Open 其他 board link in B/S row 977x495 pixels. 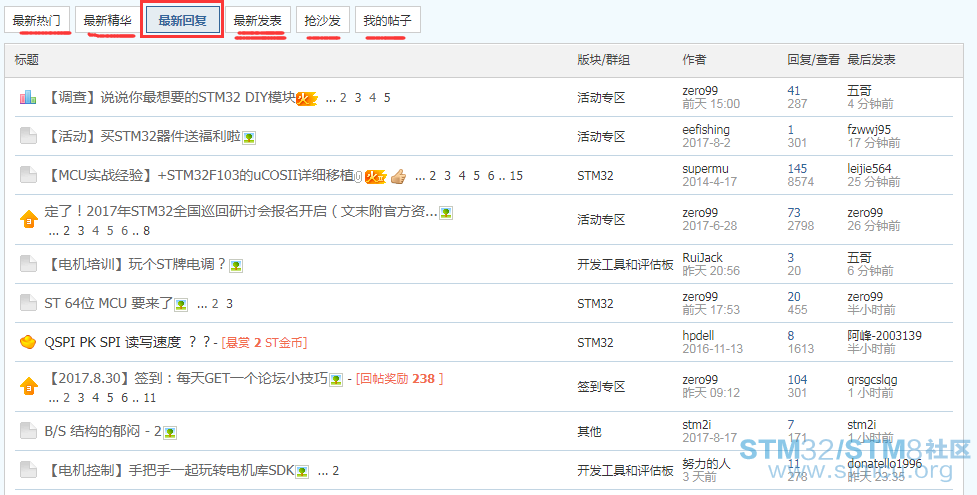(x=589, y=431)
